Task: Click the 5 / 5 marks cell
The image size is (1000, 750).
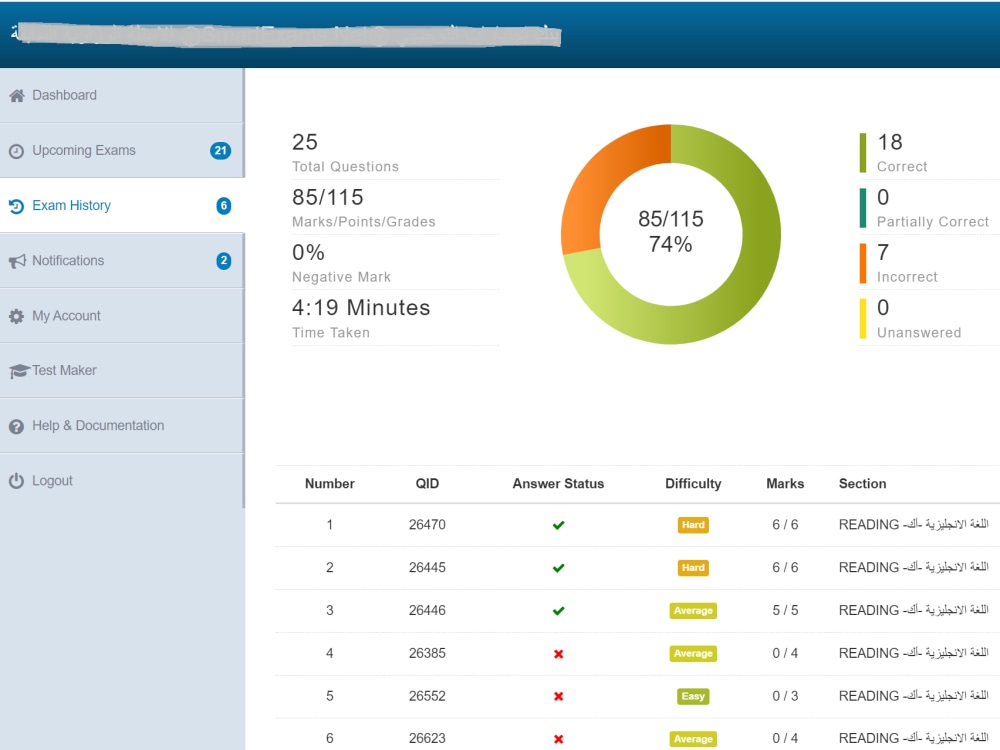Action: tap(785, 610)
